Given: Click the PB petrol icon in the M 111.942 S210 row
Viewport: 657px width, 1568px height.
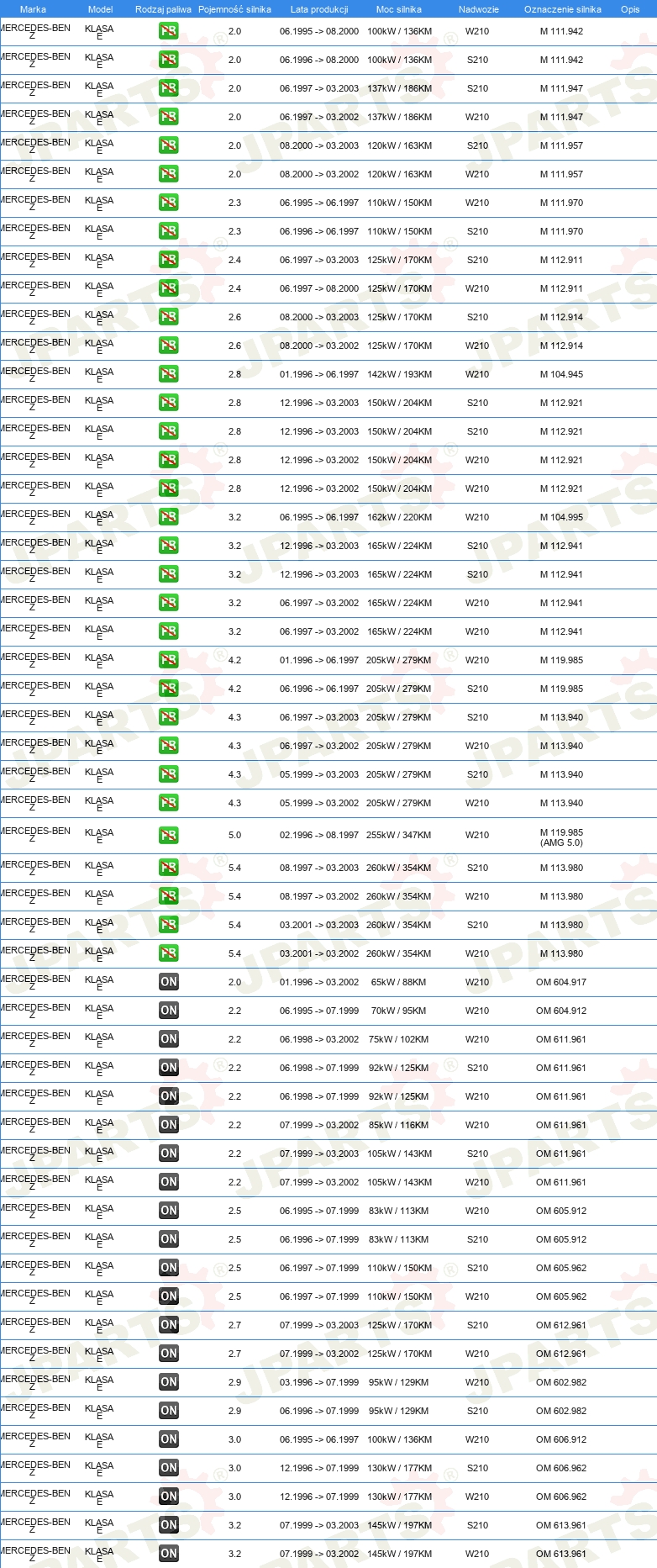Looking at the screenshot, I should click(169, 60).
